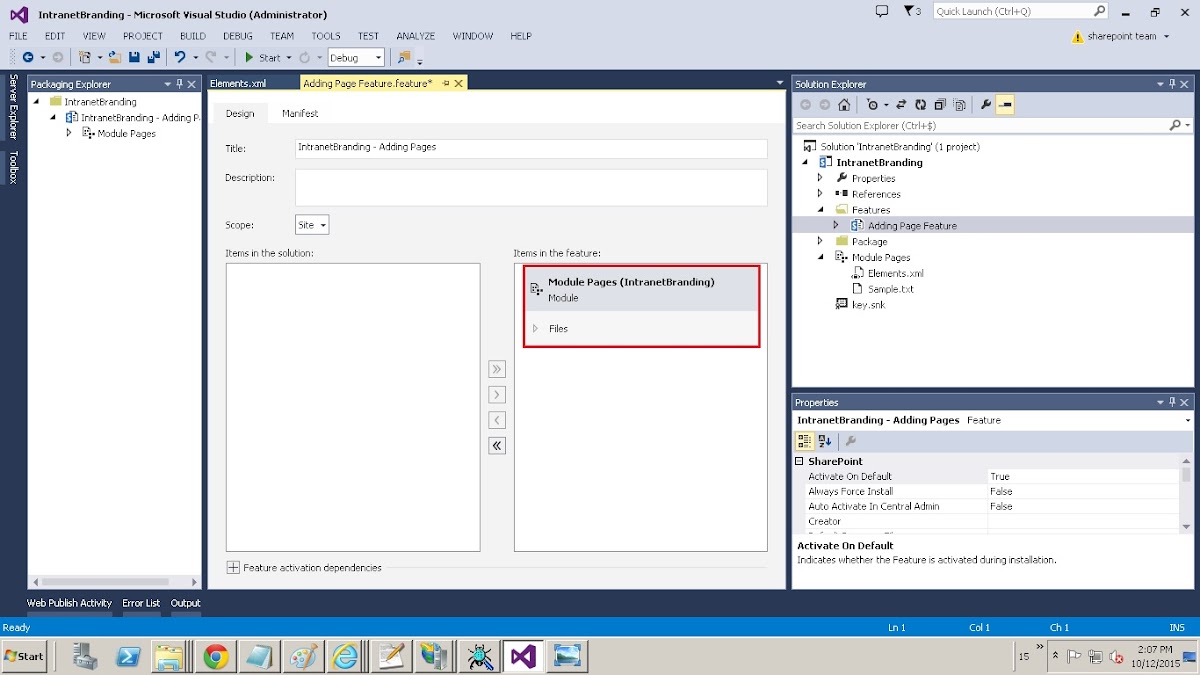Open the FILE menu
Screen dimensions: 1200x675
(x=18, y=36)
